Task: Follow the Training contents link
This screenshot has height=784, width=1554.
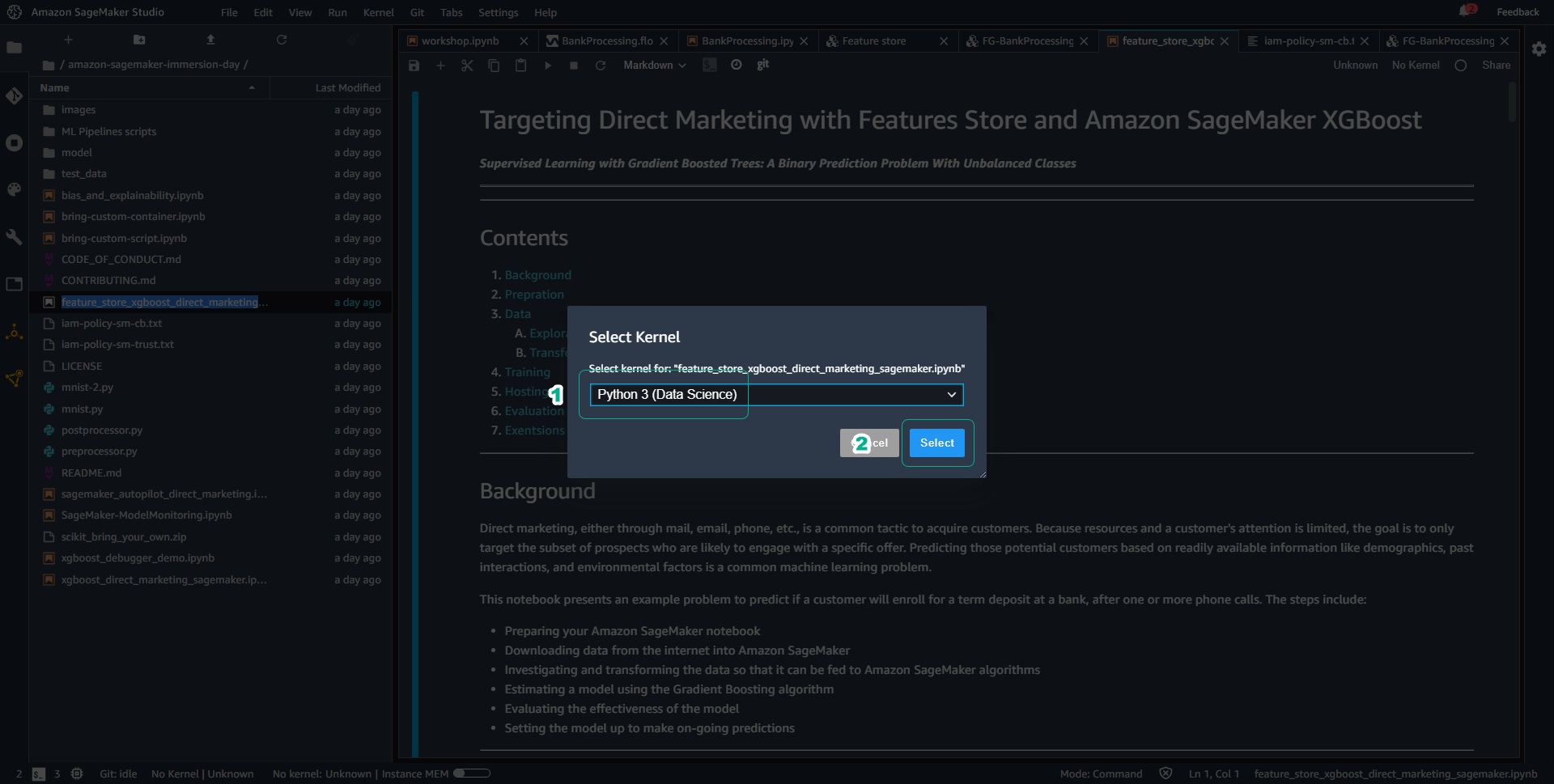Action: pyautogui.click(x=527, y=373)
